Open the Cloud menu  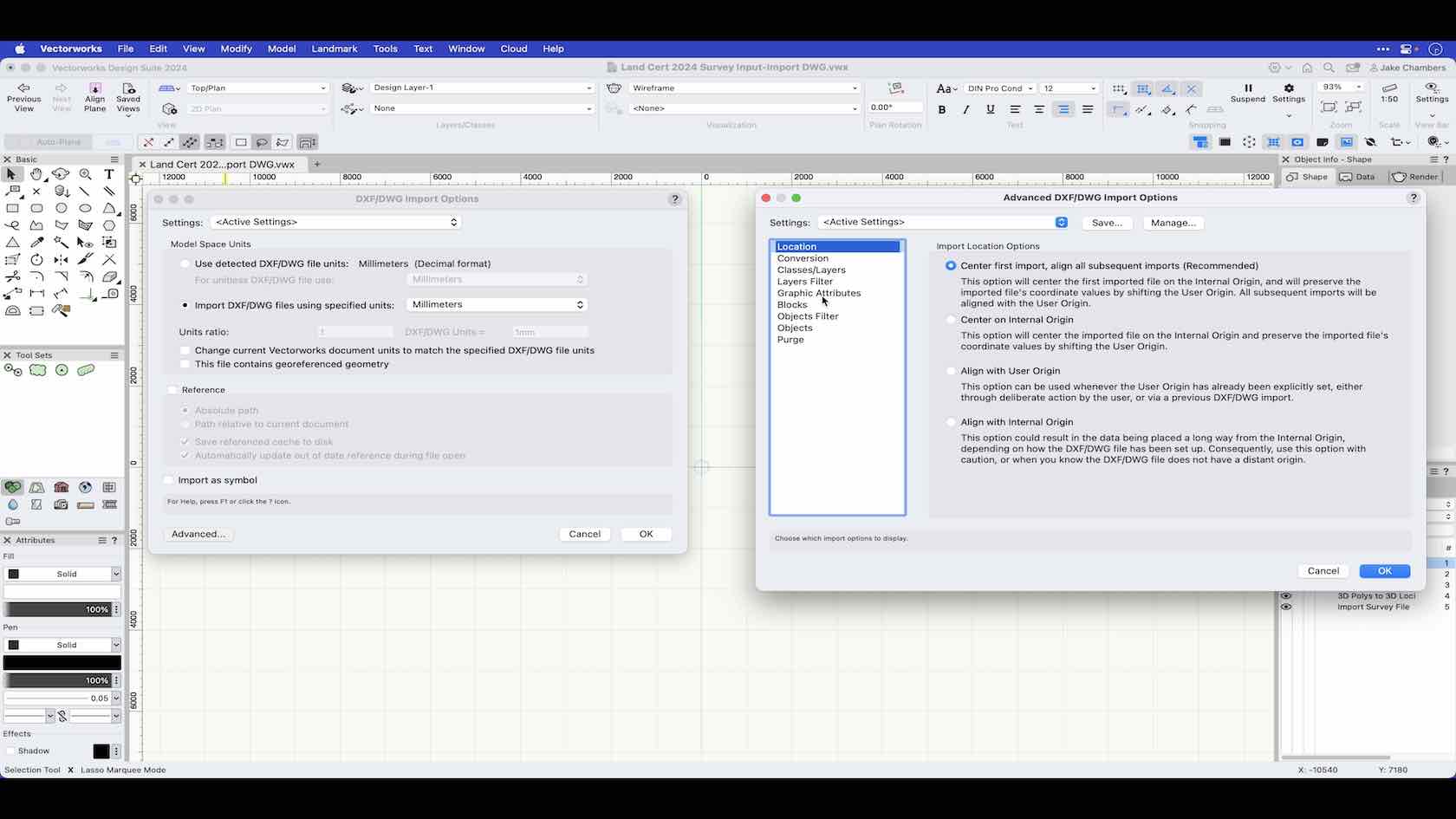click(514, 49)
